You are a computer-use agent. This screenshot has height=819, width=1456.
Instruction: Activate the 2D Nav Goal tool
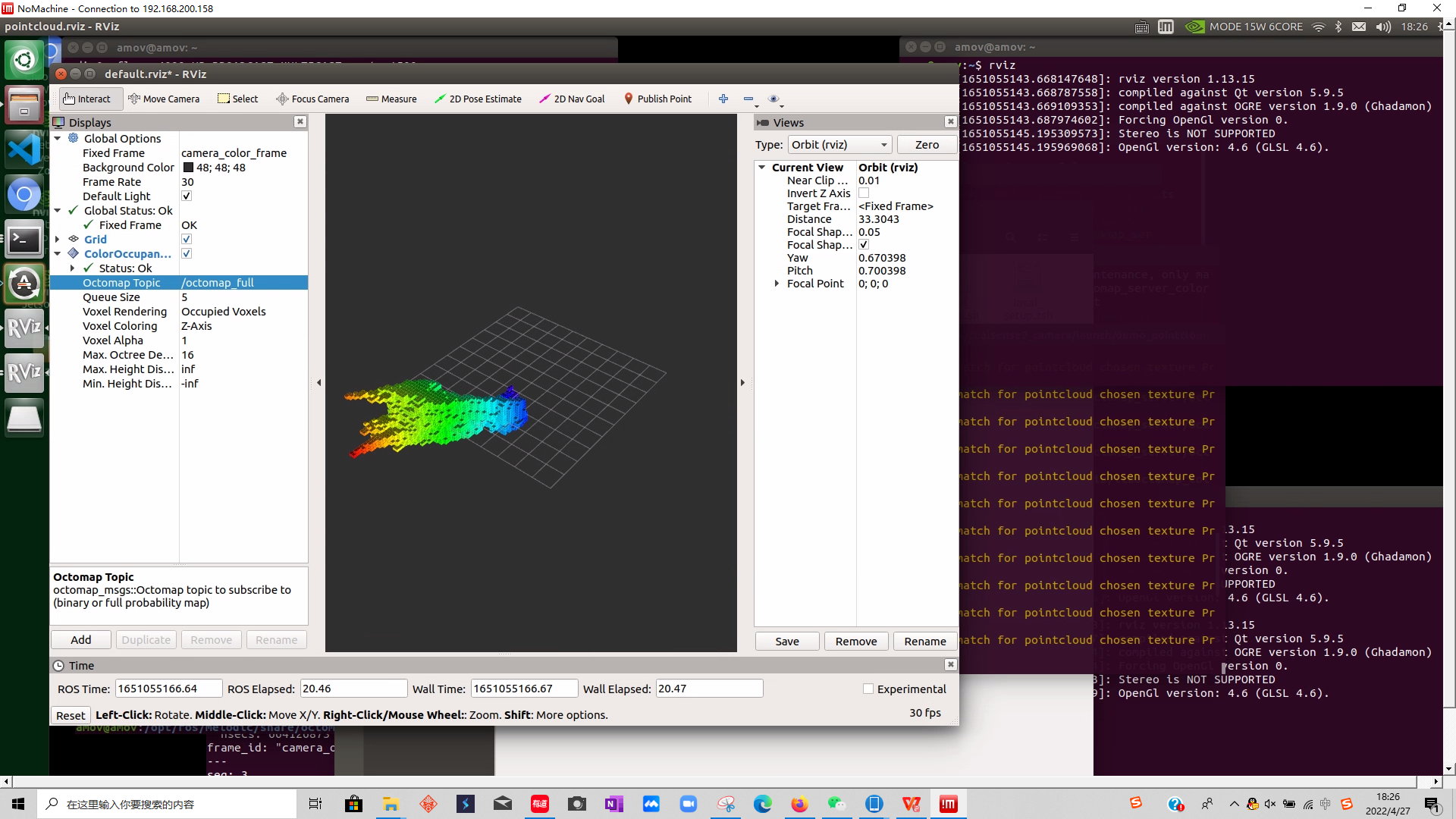pos(572,99)
